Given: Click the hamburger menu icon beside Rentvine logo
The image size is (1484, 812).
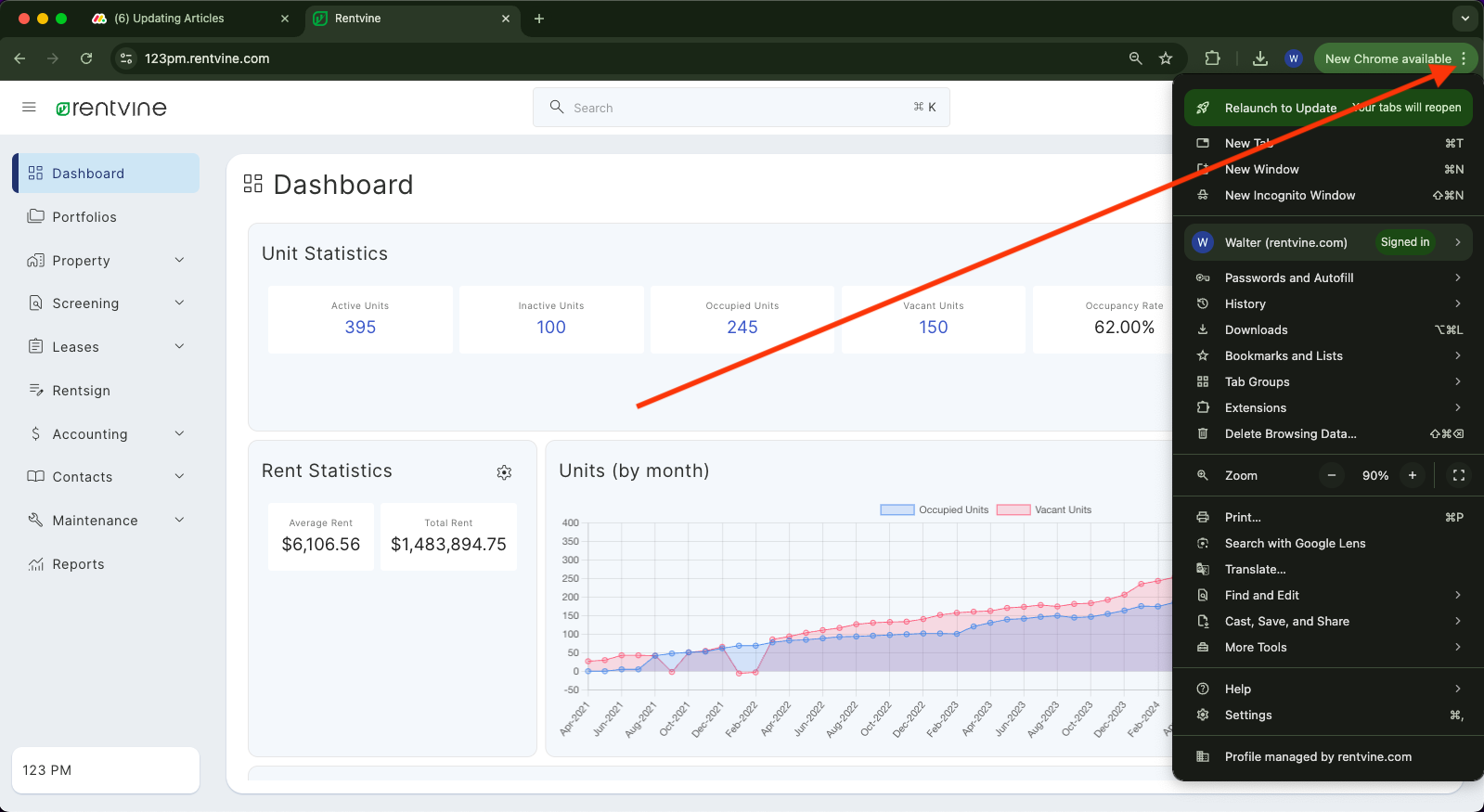Looking at the screenshot, I should (x=29, y=108).
